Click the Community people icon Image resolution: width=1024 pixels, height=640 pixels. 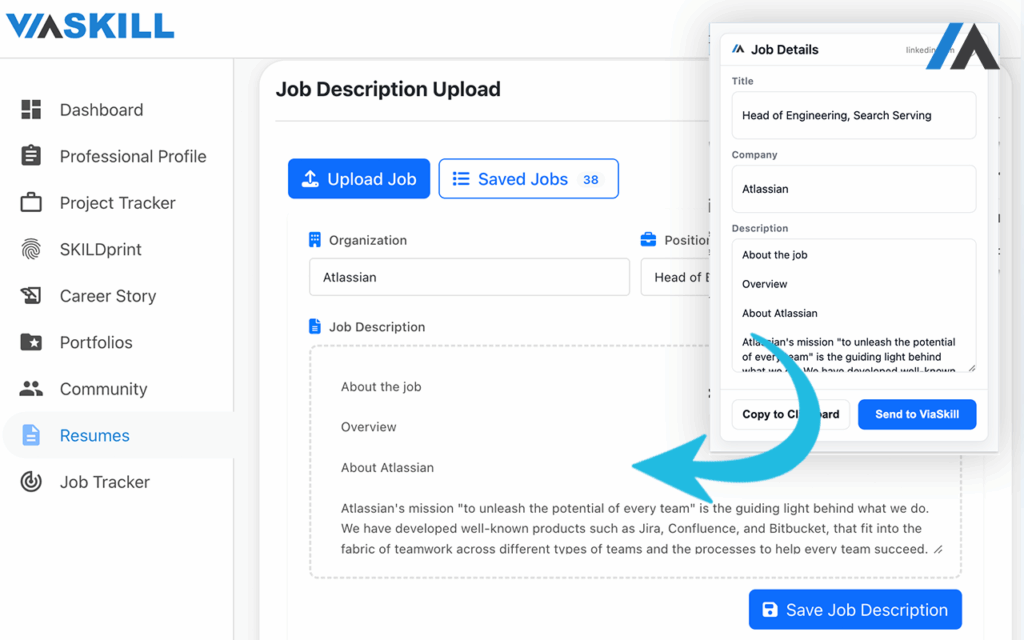point(32,388)
